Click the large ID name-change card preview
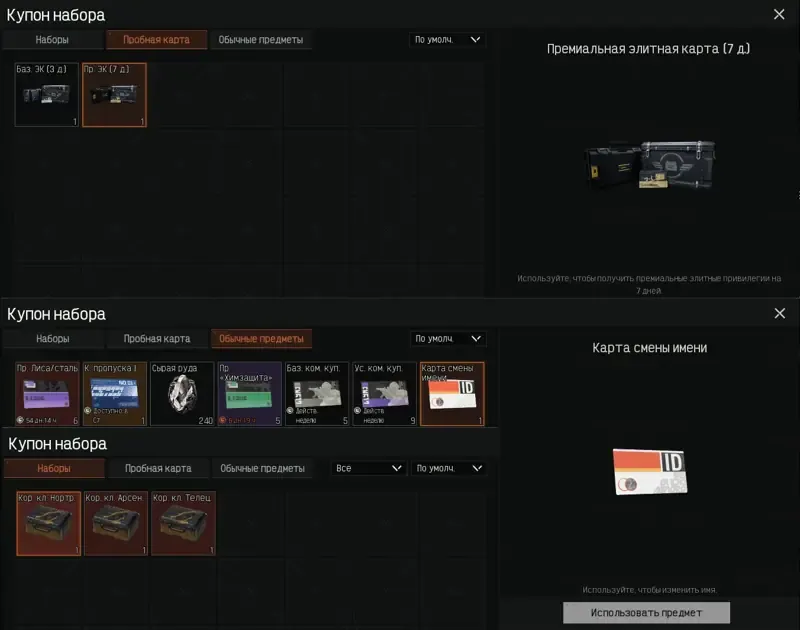Image resolution: width=800 pixels, height=630 pixels. coord(650,472)
